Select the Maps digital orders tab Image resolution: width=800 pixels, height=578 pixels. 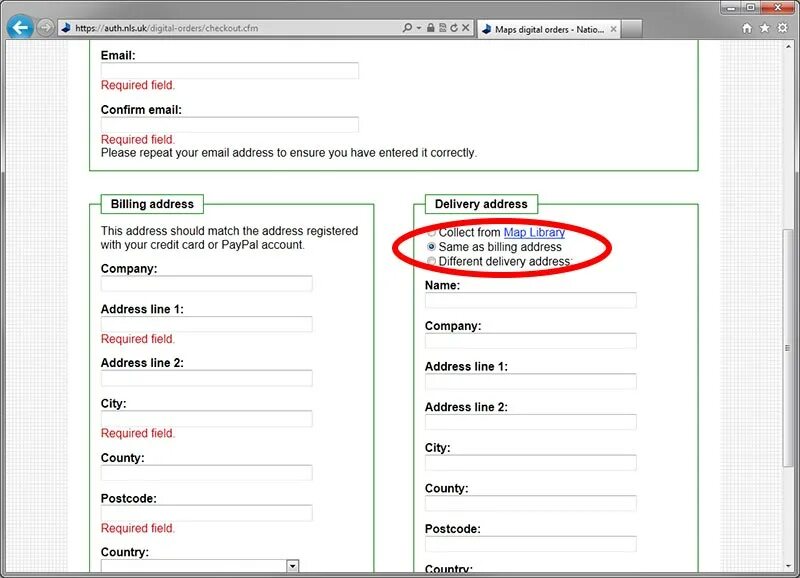coord(548,30)
